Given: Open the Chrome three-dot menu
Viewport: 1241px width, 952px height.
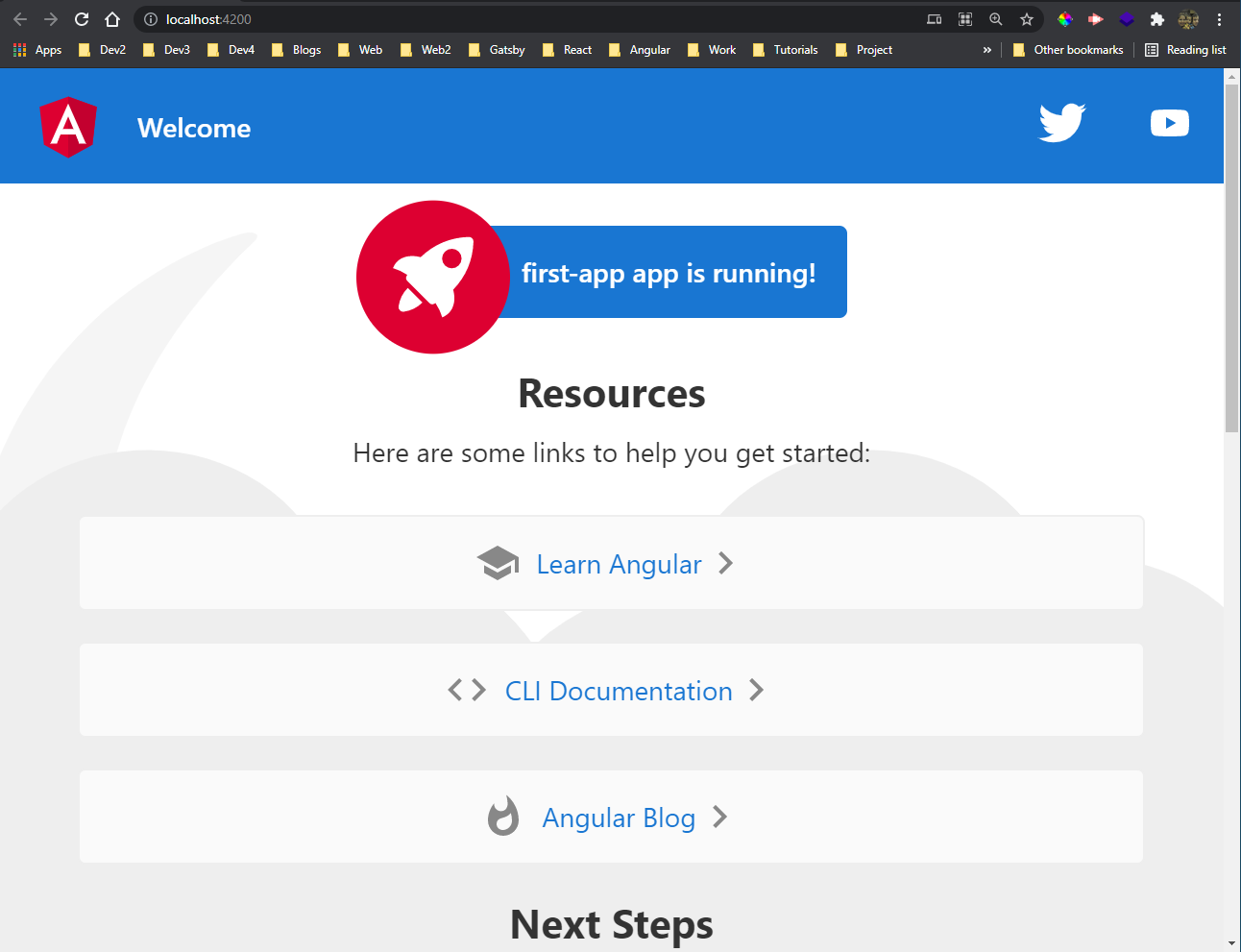Looking at the screenshot, I should (1219, 19).
